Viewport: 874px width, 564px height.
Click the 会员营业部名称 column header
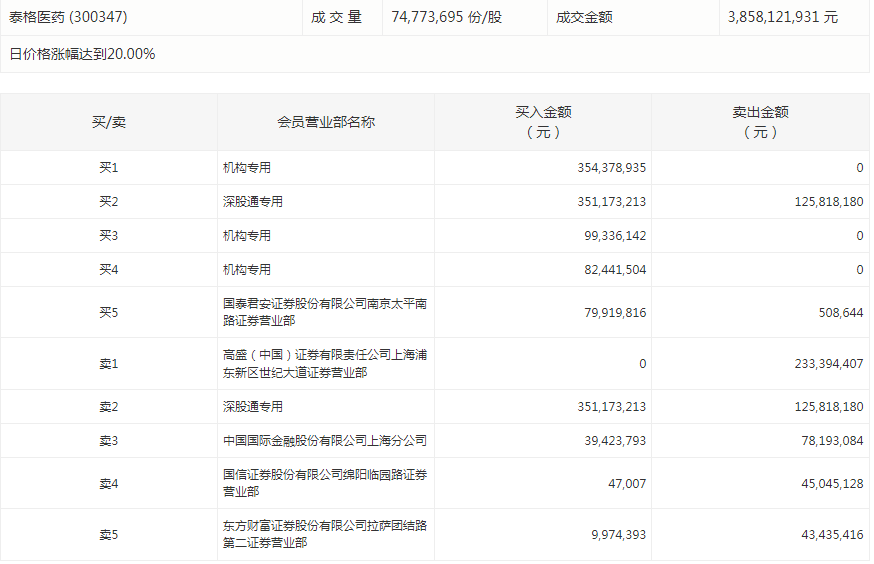(x=326, y=122)
